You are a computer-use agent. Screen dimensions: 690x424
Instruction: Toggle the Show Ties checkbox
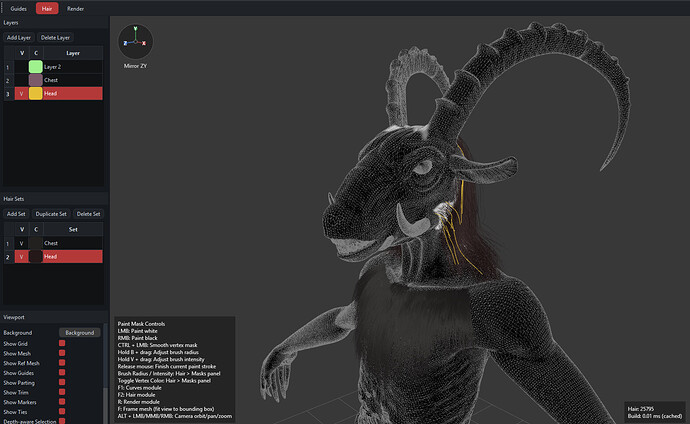pyautogui.click(x=62, y=411)
